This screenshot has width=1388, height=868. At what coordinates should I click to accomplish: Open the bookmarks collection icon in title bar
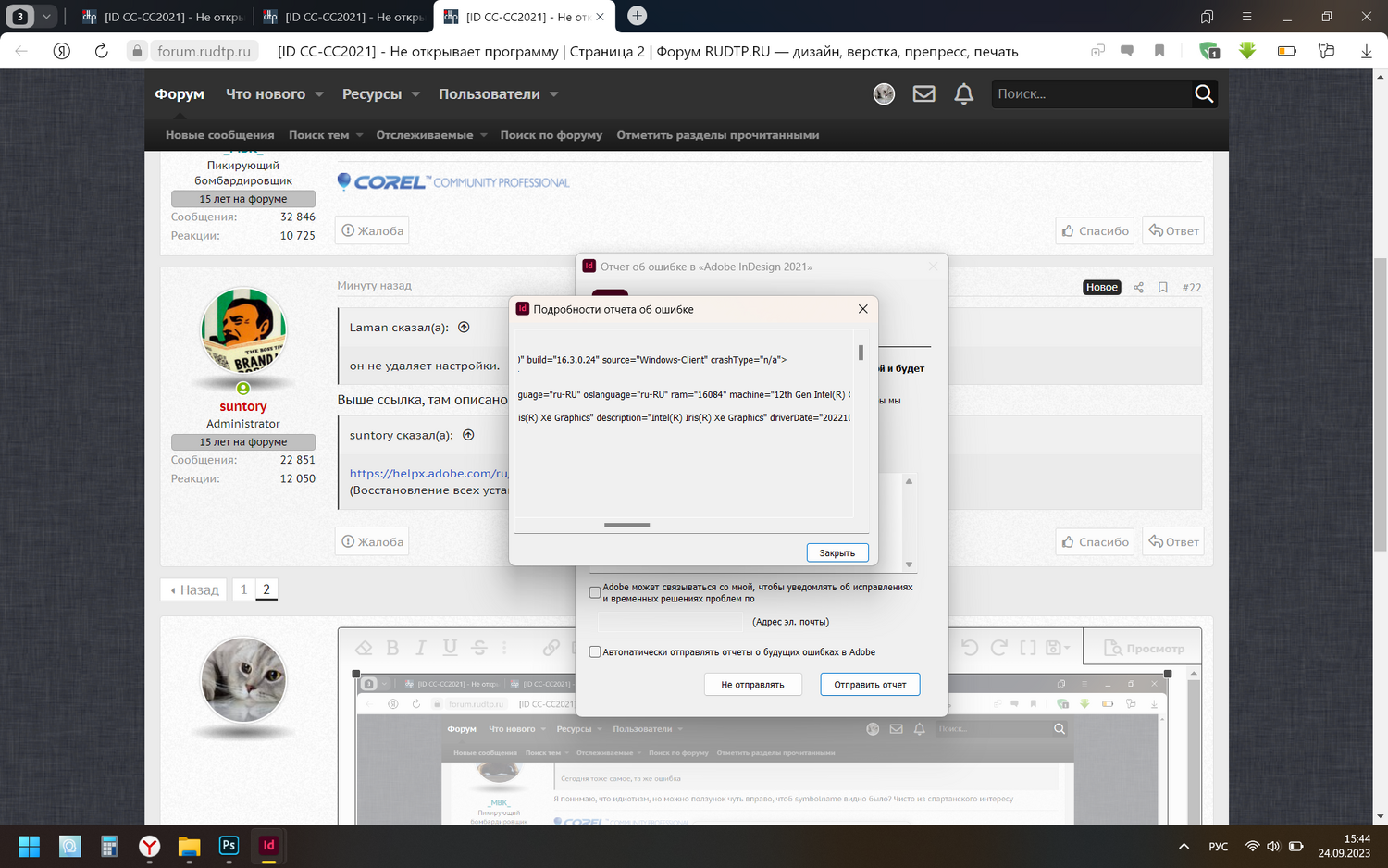point(1207,17)
